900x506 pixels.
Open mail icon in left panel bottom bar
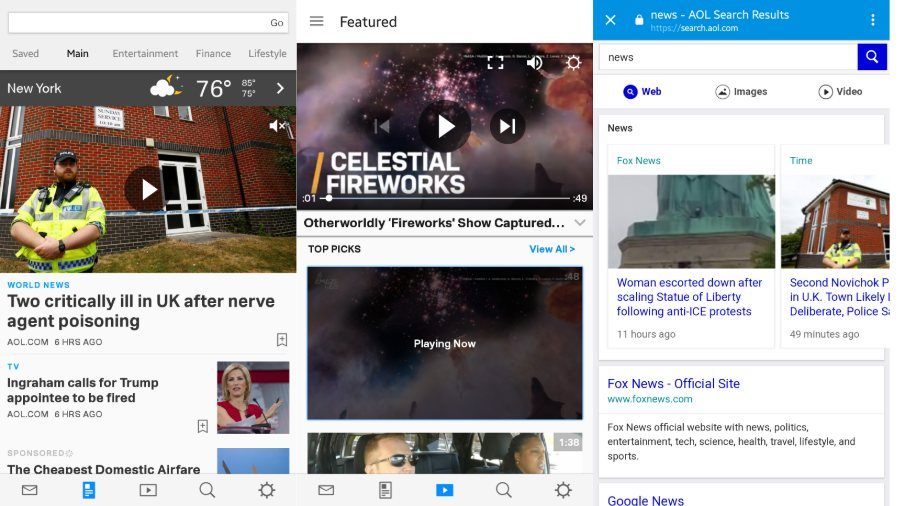click(29, 490)
